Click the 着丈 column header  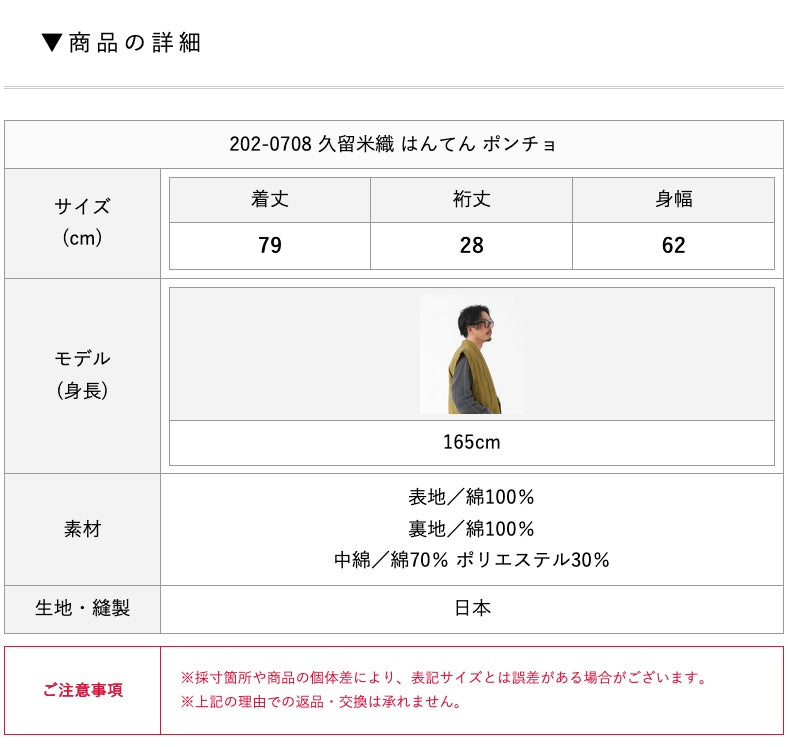270,199
